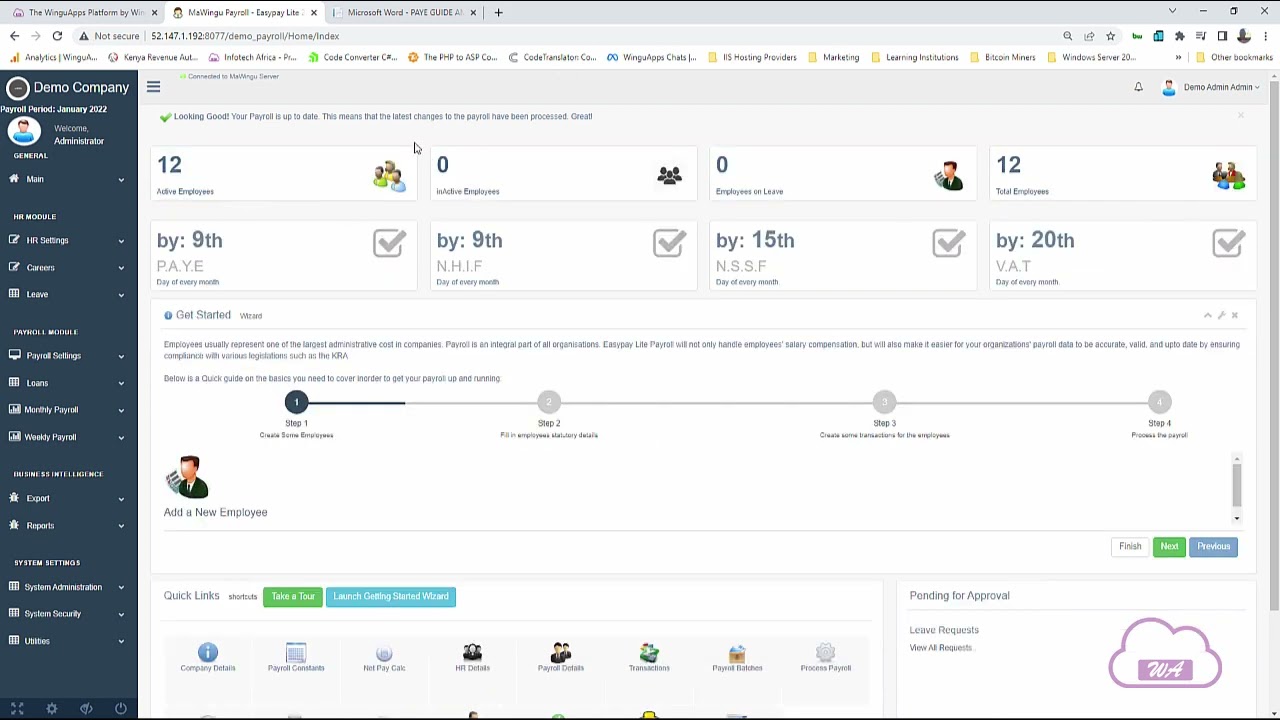Click the N.H.I.F due date check icon

pyautogui.click(x=669, y=243)
